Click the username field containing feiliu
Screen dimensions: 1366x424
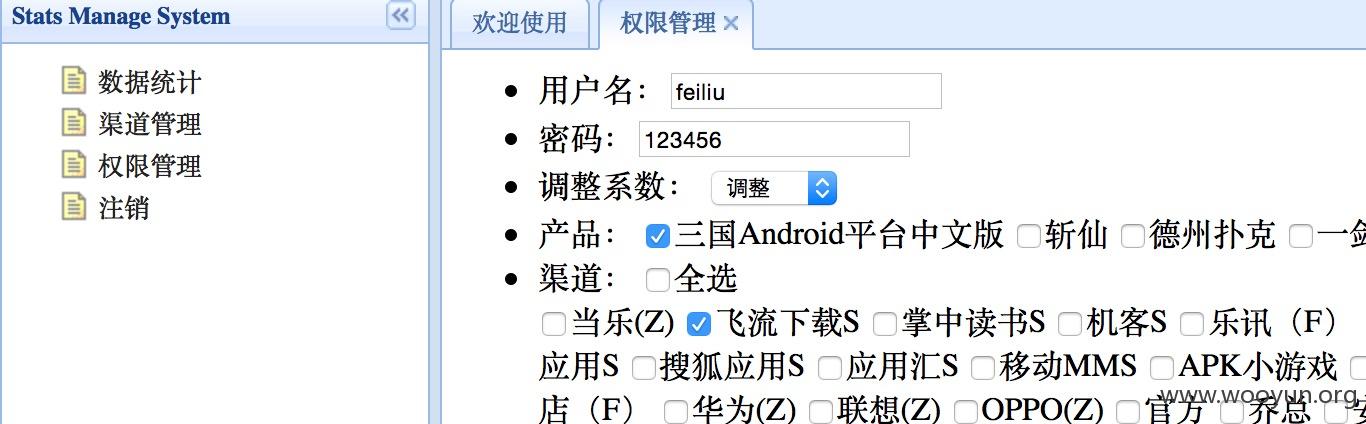coord(806,91)
